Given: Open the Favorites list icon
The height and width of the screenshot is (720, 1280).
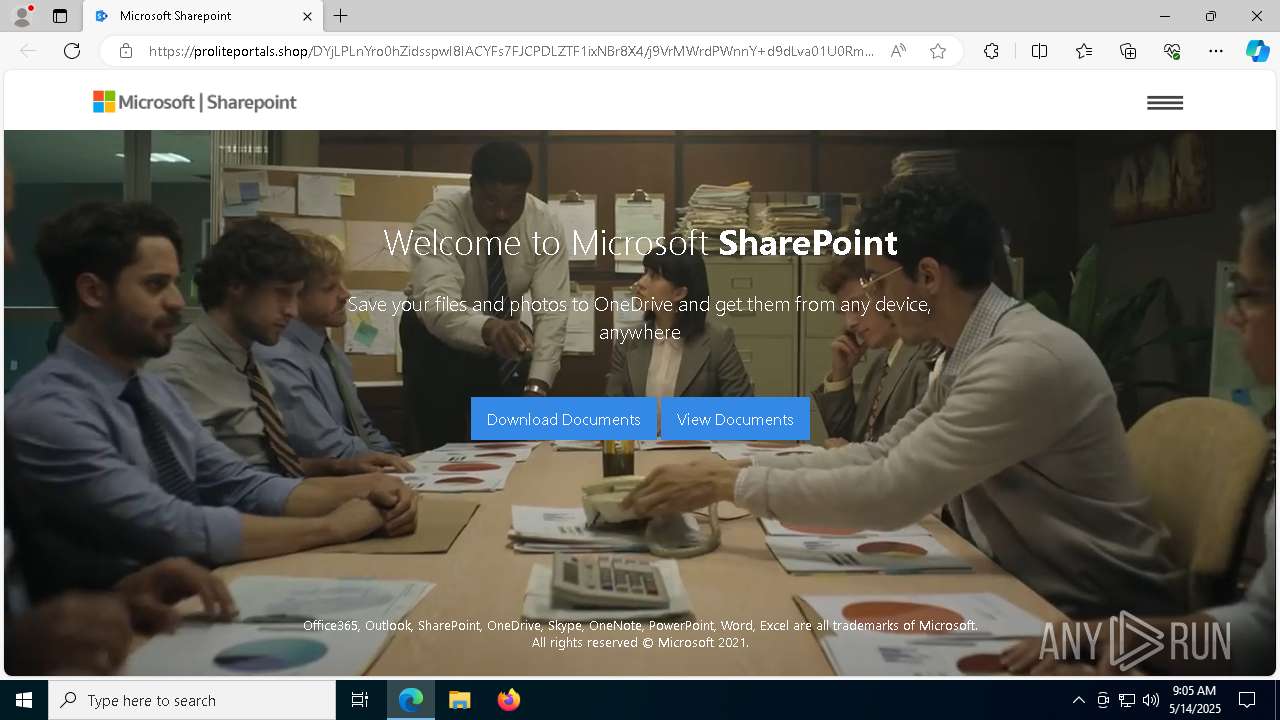Looking at the screenshot, I should pyautogui.click(x=1084, y=51).
